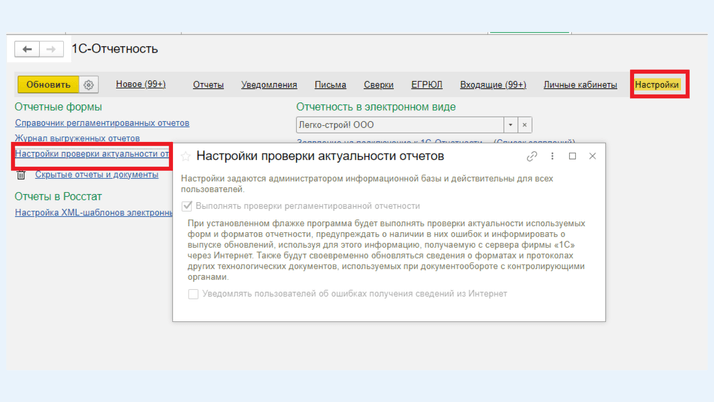Toggle Выполнять проверки регламентированной отчетности checkbox

click(187, 206)
